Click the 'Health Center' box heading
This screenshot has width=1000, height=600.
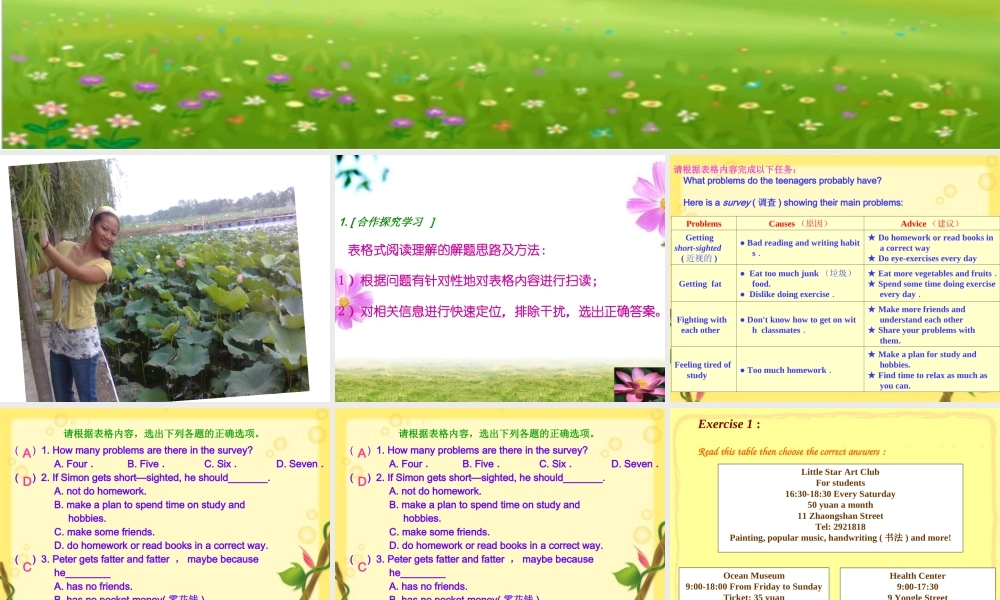tap(917, 576)
